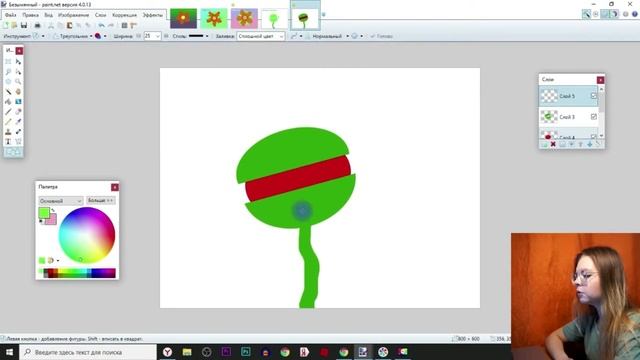Toggle the Colors window button

click(614, 14)
